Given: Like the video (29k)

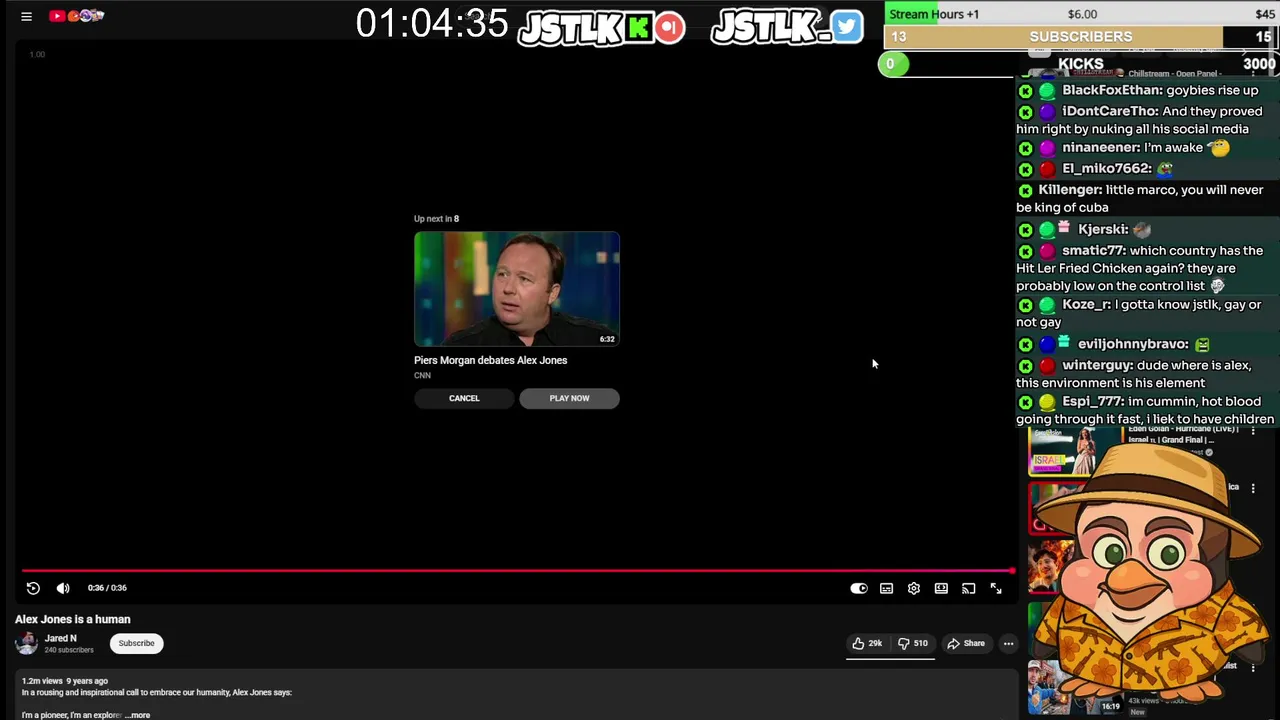Looking at the screenshot, I should pyautogui.click(x=867, y=643).
